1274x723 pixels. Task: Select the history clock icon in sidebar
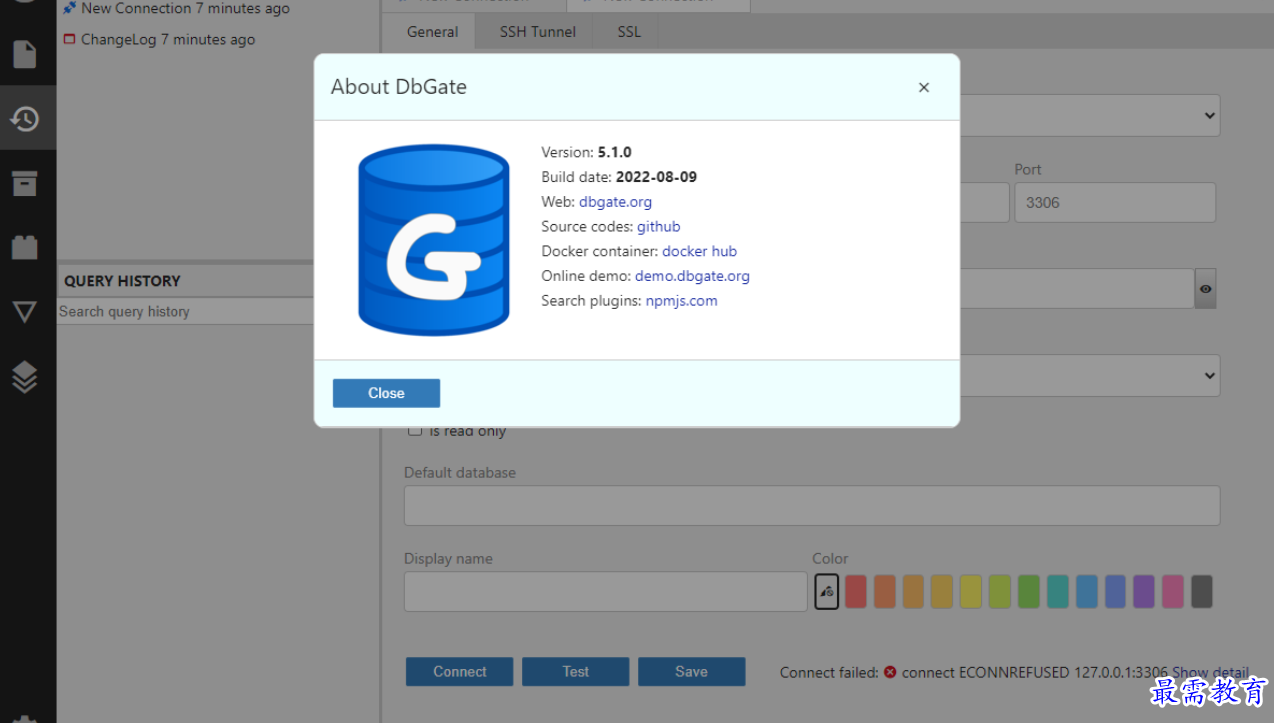[25, 119]
